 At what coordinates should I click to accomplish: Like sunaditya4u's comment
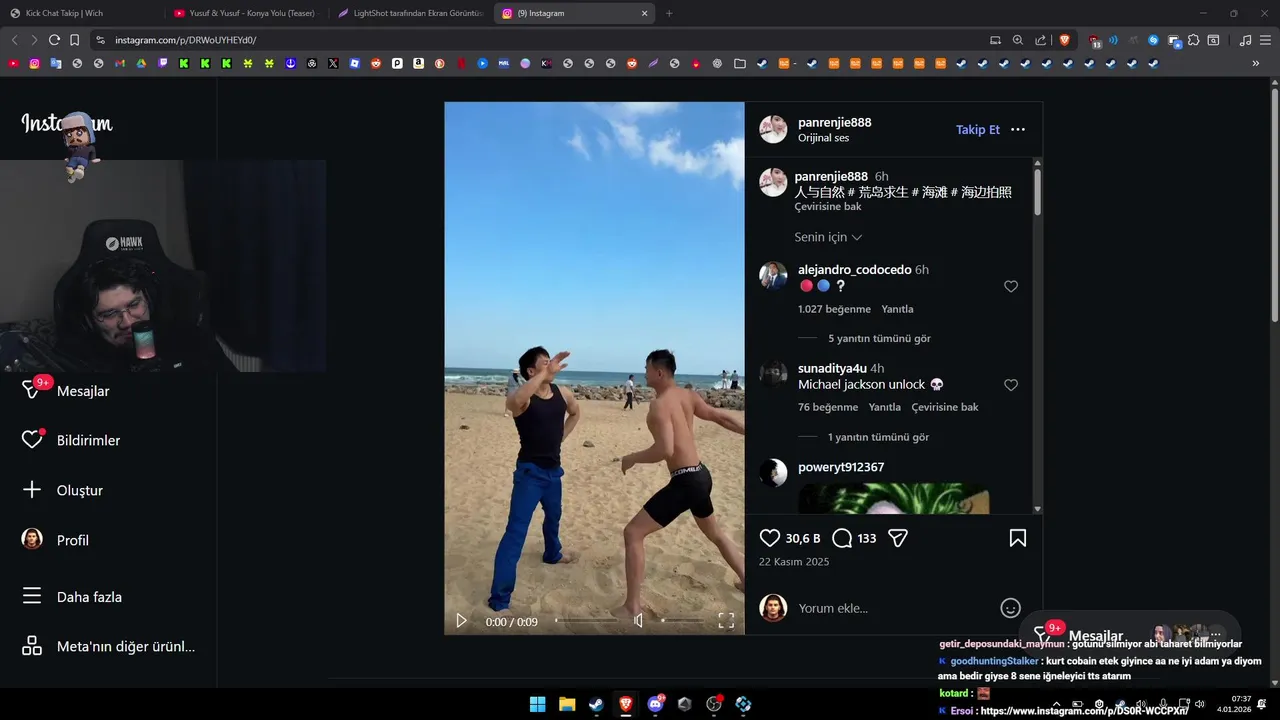pos(1011,385)
